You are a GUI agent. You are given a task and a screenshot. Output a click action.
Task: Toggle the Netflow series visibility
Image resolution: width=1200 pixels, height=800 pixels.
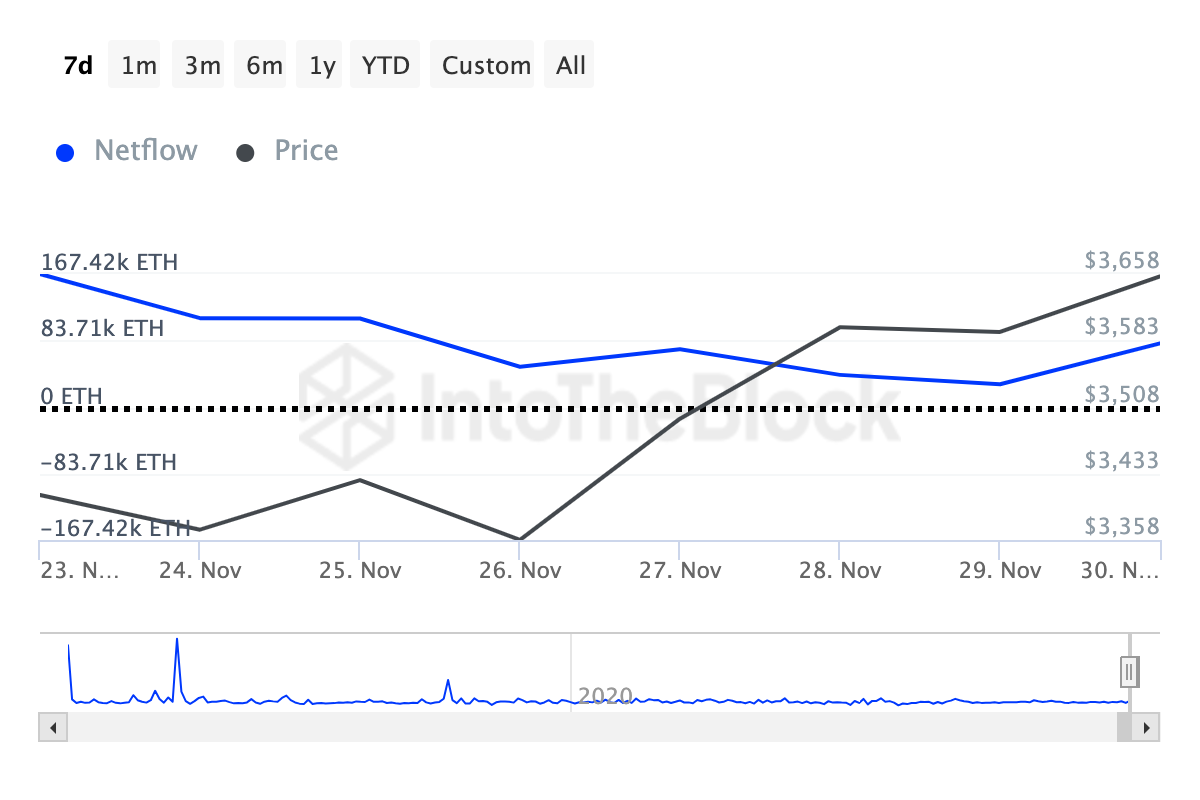click(x=145, y=150)
